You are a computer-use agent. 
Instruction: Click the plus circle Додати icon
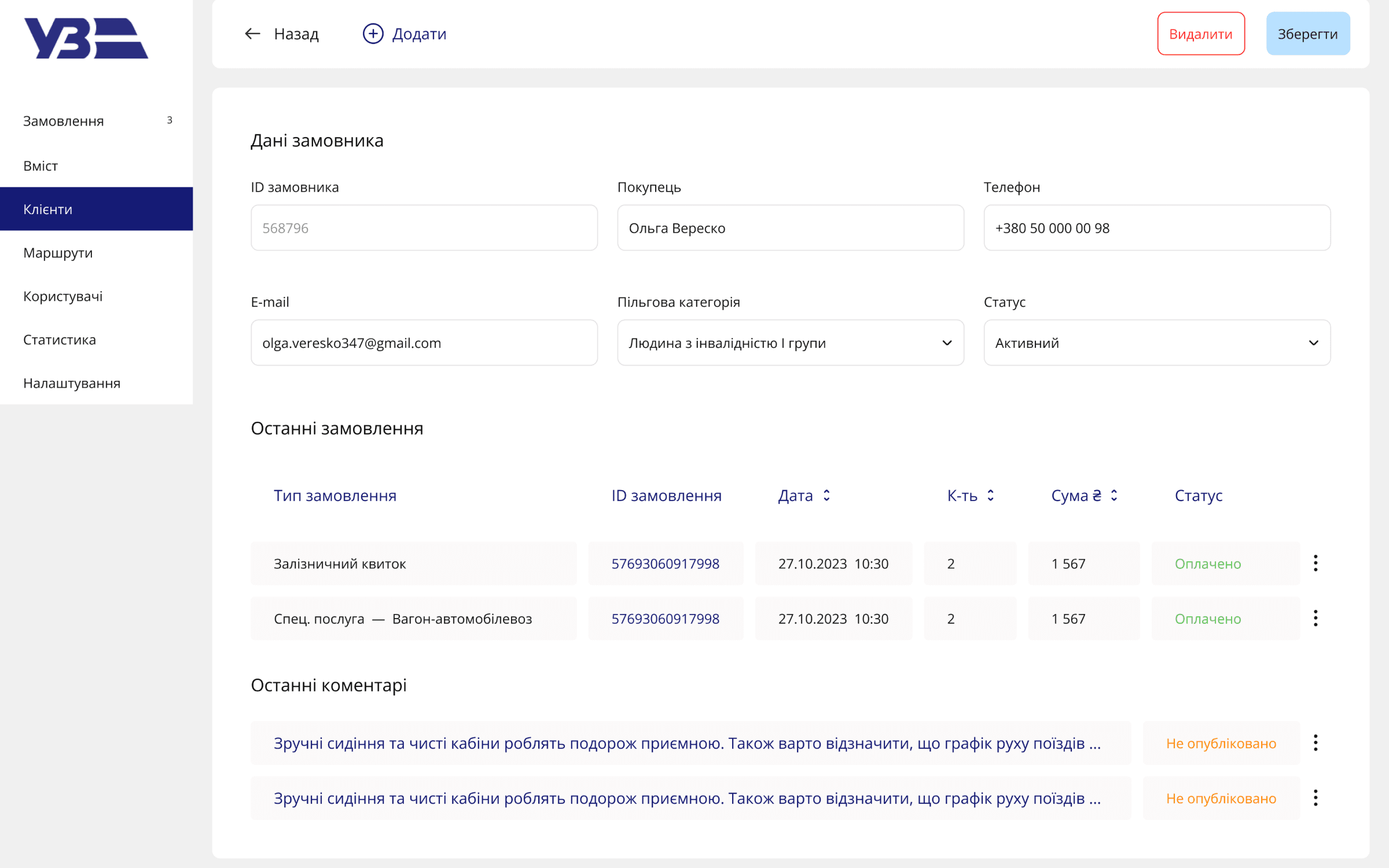(x=373, y=34)
